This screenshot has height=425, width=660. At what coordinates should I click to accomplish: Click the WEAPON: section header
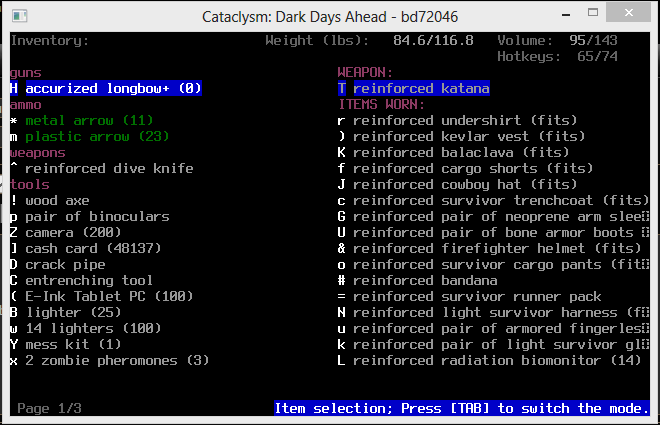pos(365,73)
